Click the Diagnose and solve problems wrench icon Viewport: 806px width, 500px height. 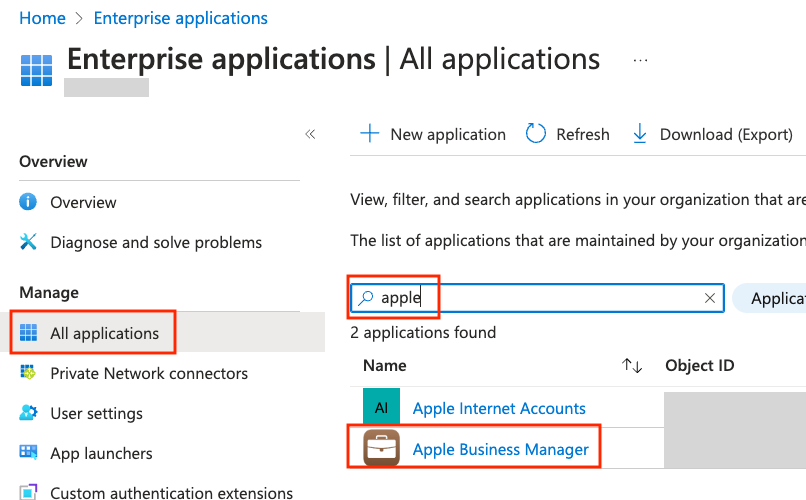click(29, 242)
